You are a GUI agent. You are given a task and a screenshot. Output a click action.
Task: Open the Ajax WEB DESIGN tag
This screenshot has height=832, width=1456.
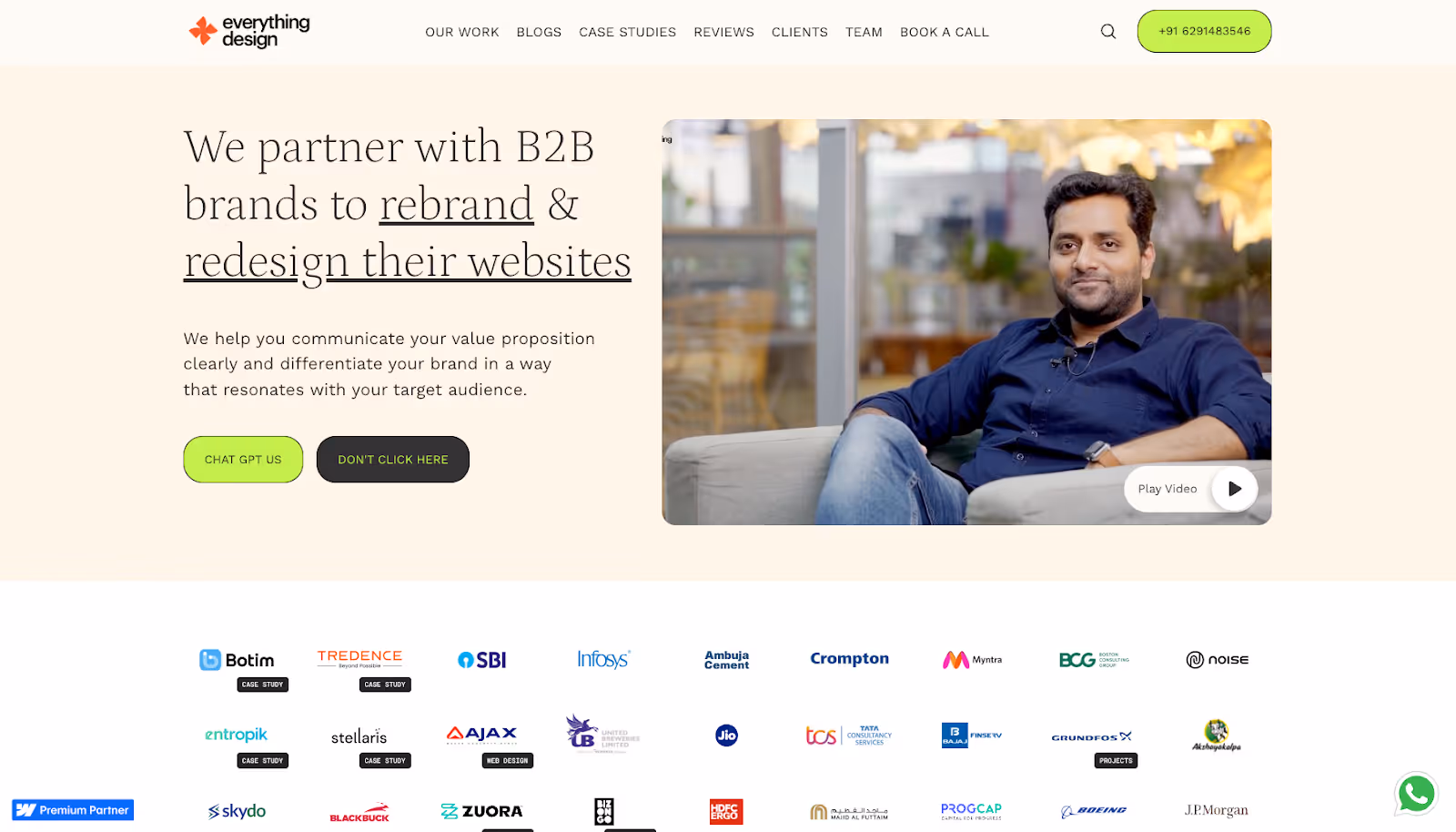click(508, 761)
